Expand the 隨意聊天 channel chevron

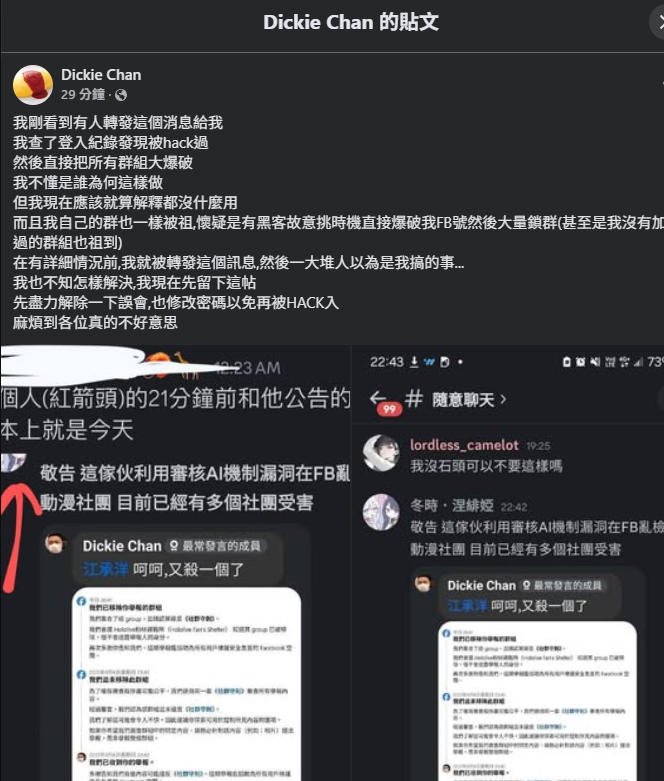(503, 399)
